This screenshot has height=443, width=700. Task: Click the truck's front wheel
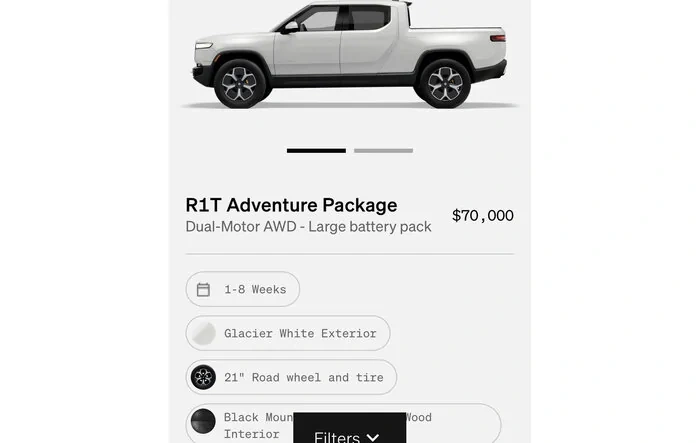pyautogui.click(x=240, y=84)
